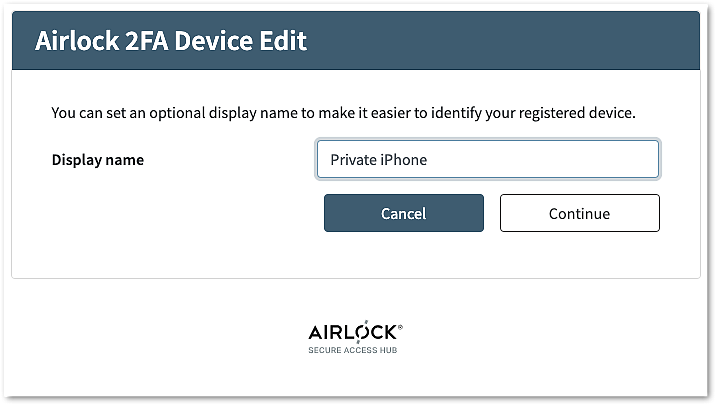This screenshot has width=716, height=405.
Task: Click the registered trademark symbol by logo
Action: pyautogui.click(x=401, y=327)
